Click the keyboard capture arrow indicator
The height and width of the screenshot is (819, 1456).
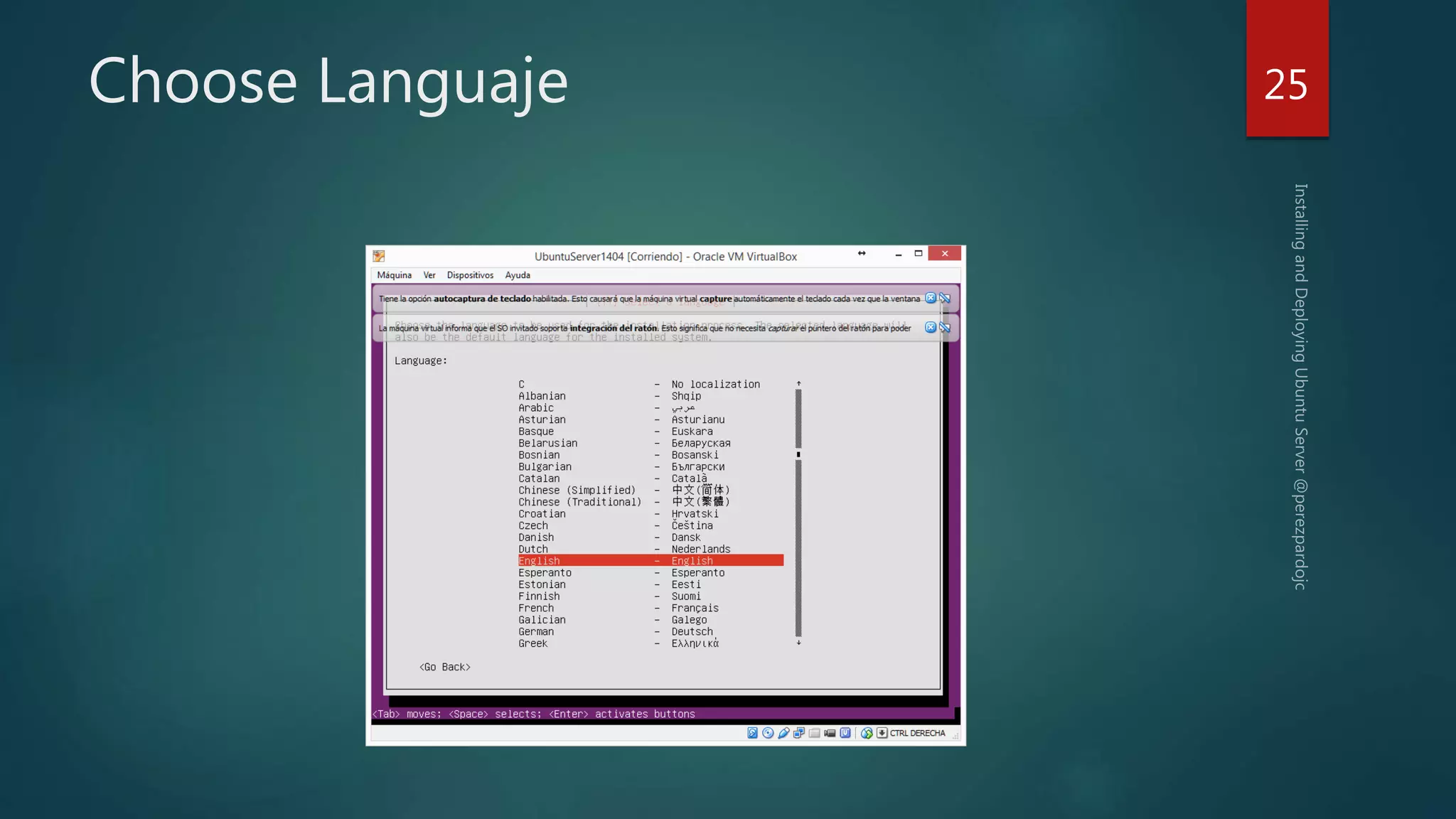click(882, 733)
